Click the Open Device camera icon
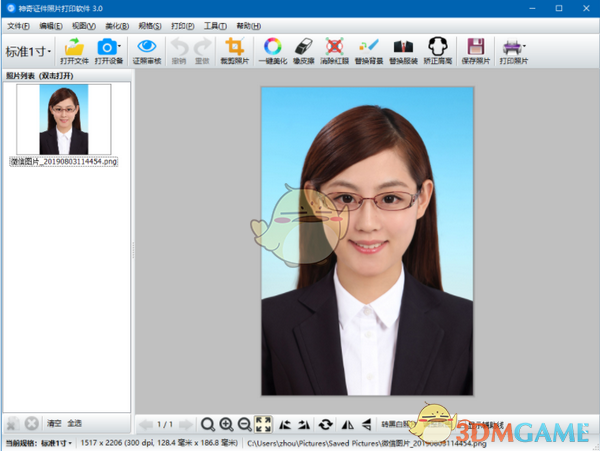The height and width of the screenshot is (451, 600). click(x=107, y=47)
